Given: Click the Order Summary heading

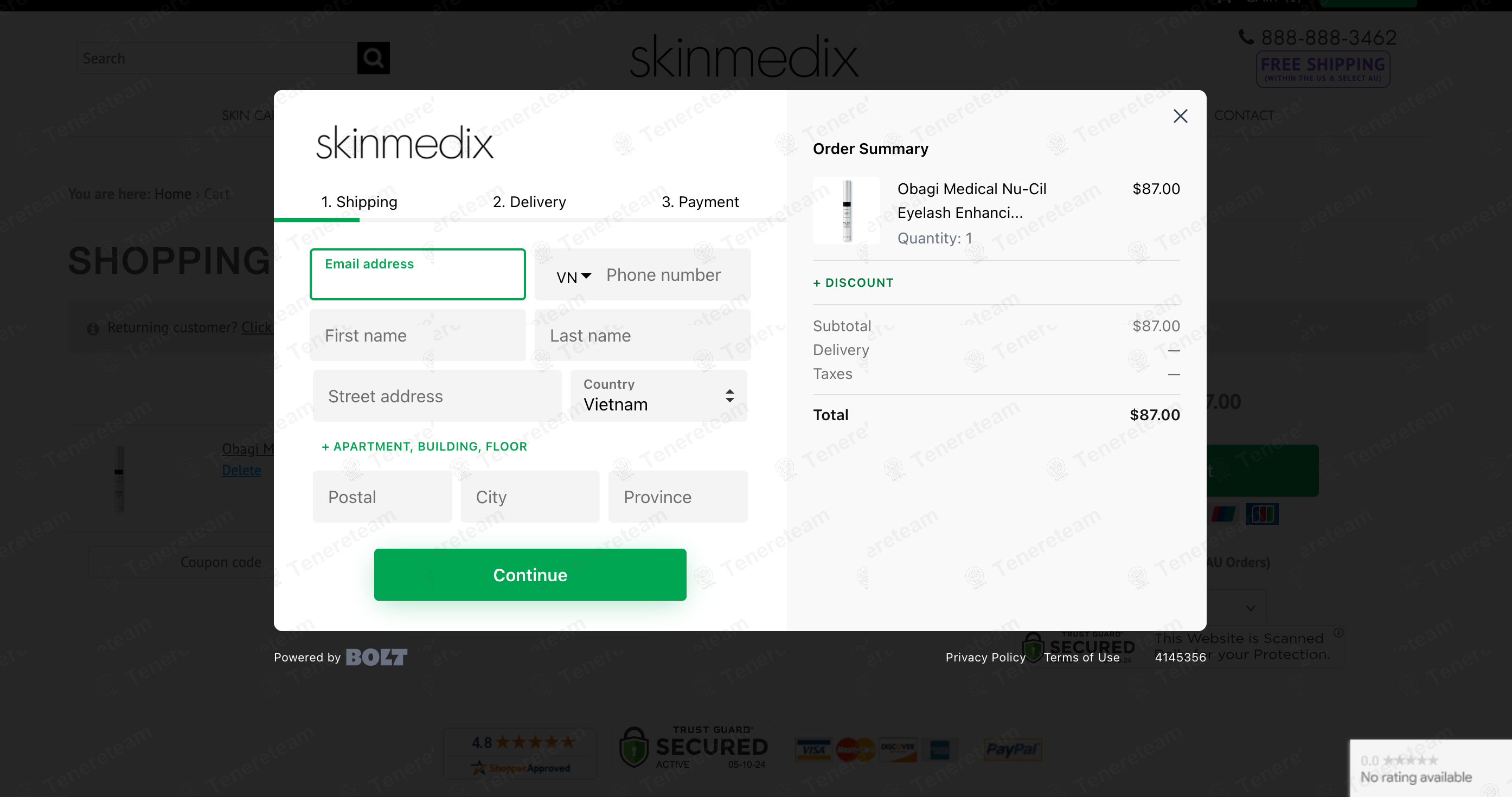Looking at the screenshot, I should point(870,149).
